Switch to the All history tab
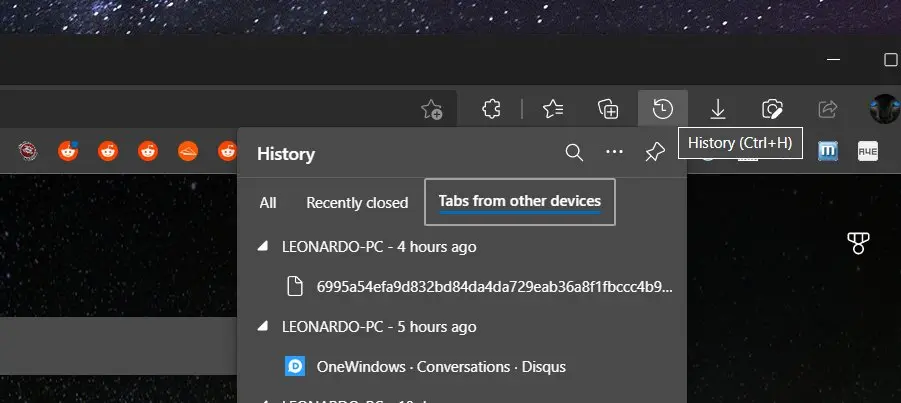Image resolution: width=901 pixels, height=403 pixels. pyautogui.click(x=268, y=202)
